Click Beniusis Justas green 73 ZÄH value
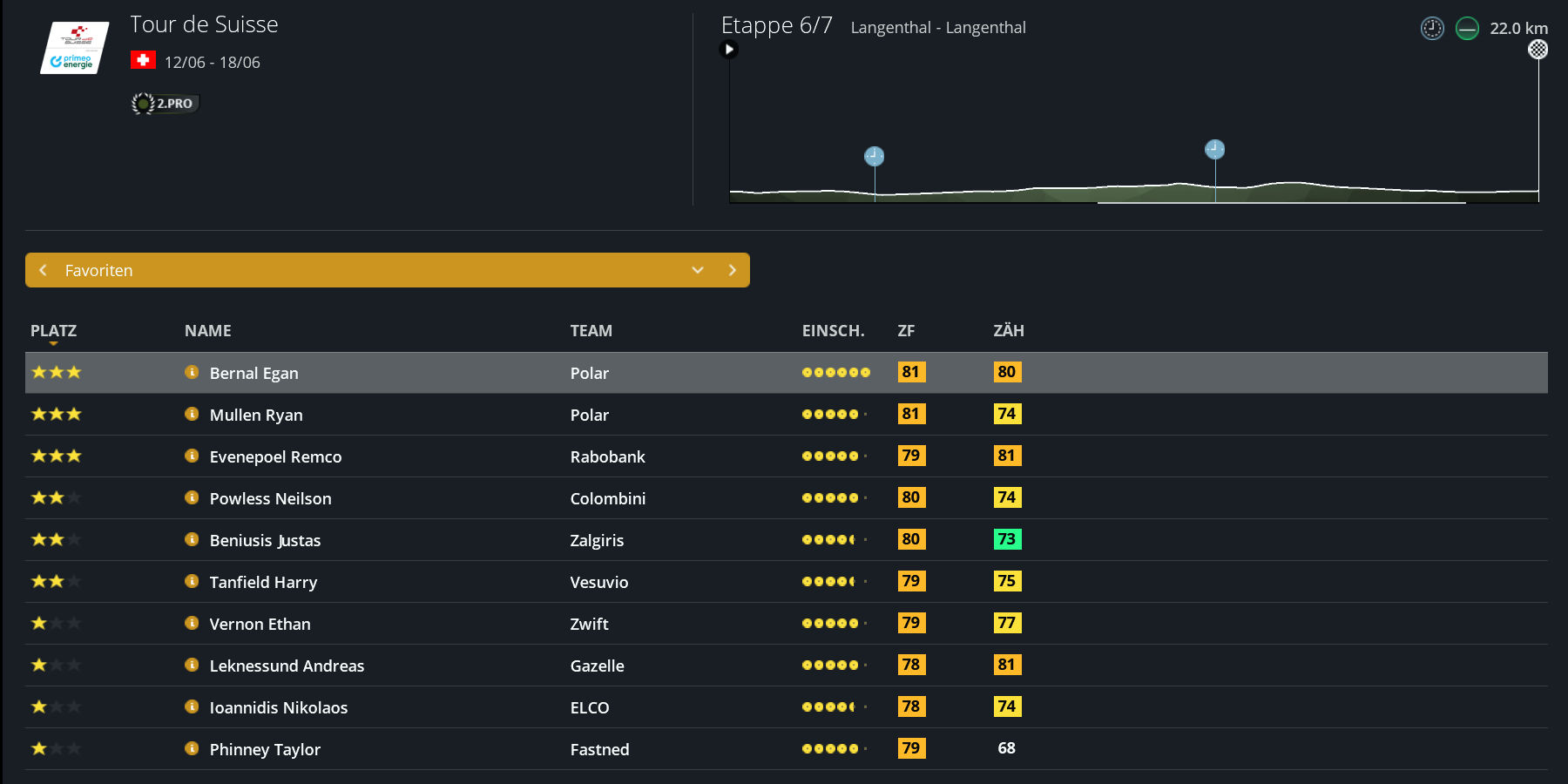Image resolution: width=1568 pixels, height=784 pixels. click(x=1007, y=539)
